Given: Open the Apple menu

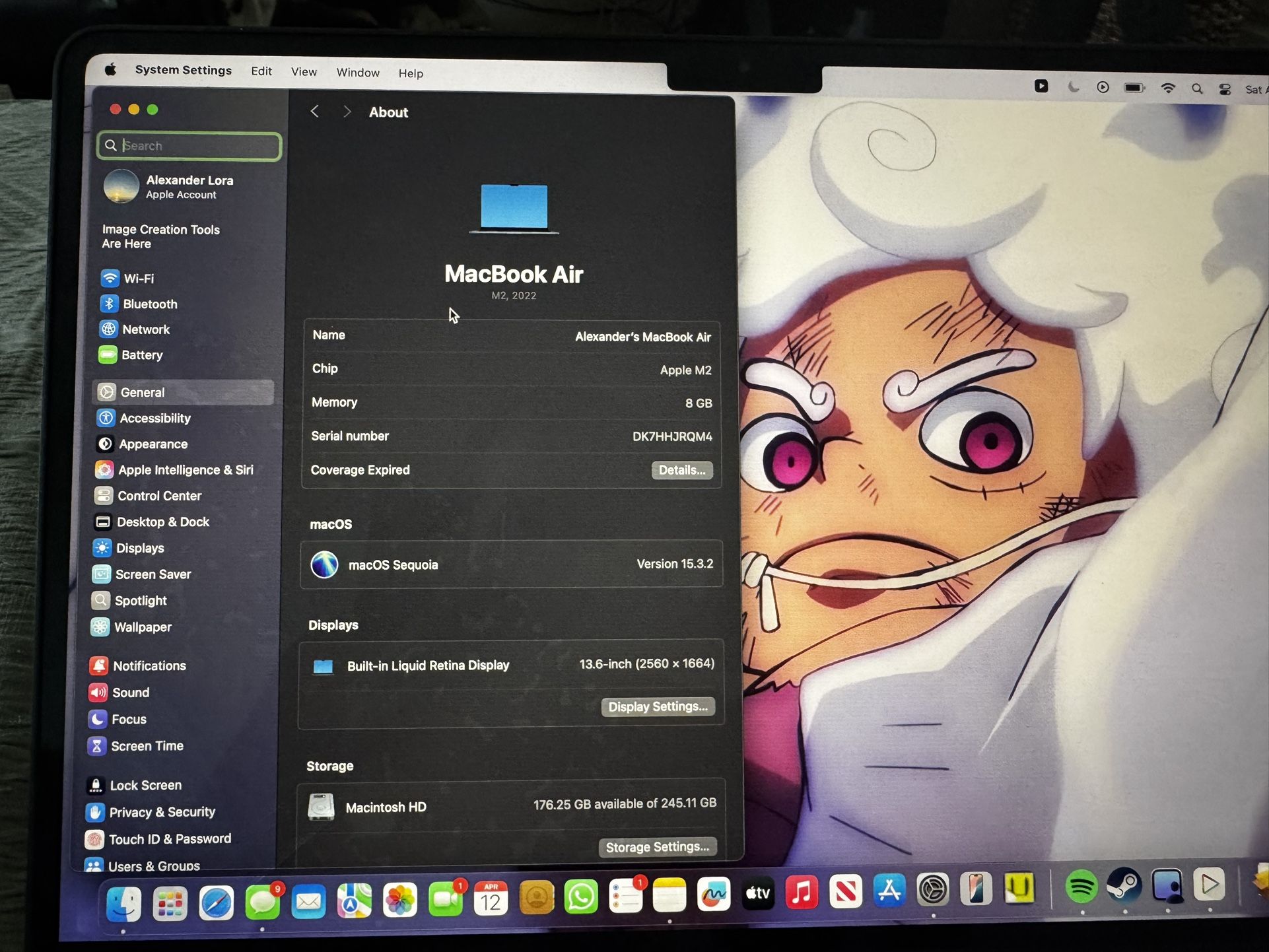Looking at the screenshot, I should [x=110, y=69].
